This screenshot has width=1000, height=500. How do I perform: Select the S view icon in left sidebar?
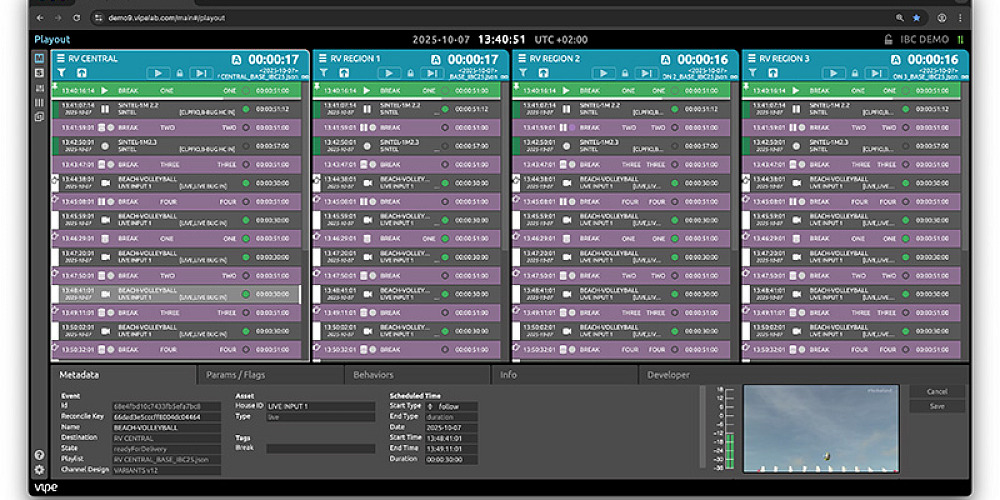(x=39, y=73)
